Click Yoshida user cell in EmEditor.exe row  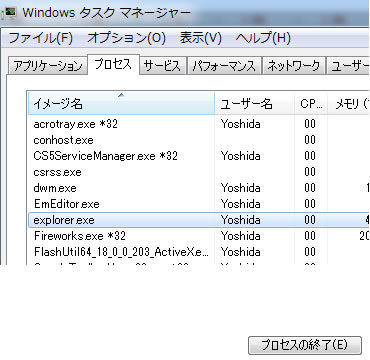(241, 204)
